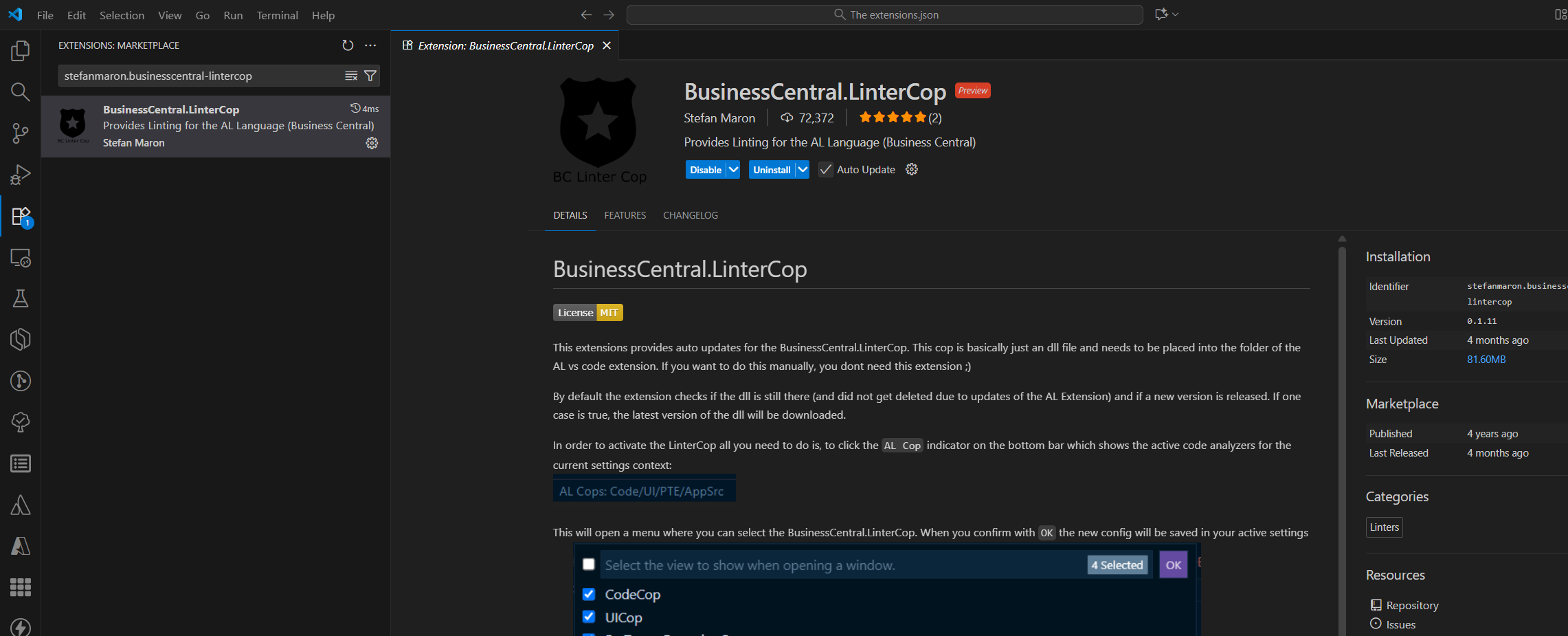Switch to the CHANGELOG tab

(691, 215)
